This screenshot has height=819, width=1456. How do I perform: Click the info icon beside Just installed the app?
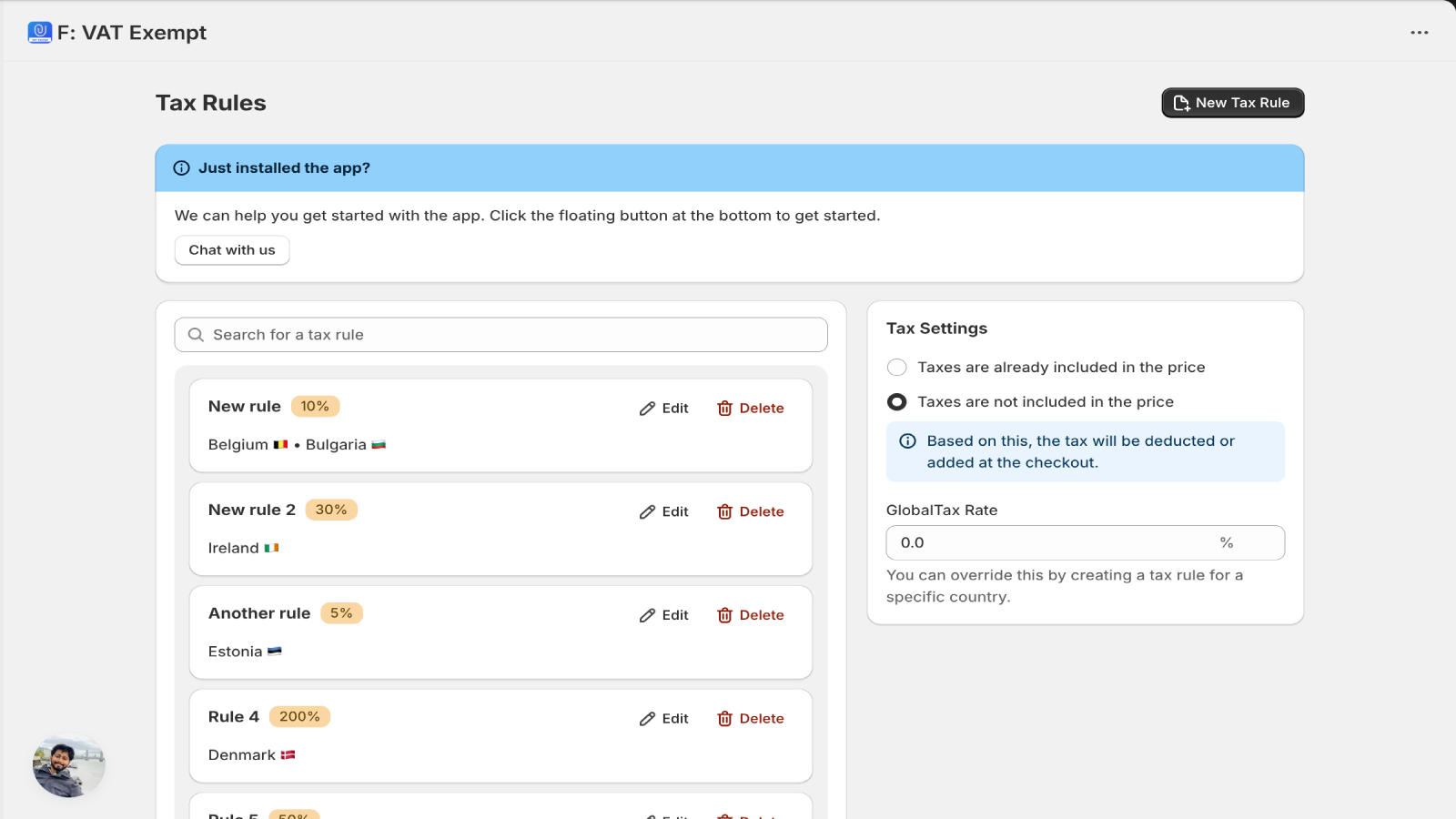[x=182, y=168]
